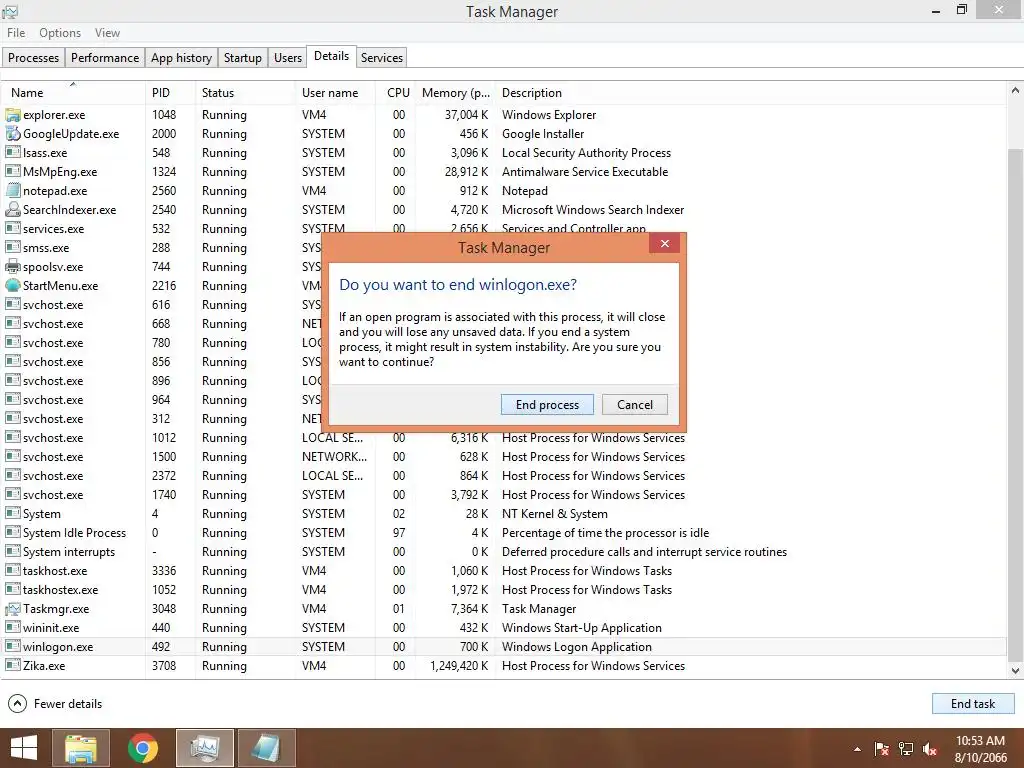Click the System interrupts icon
The width and height of the screenshot is (1024, 768).
pos(12,552)
